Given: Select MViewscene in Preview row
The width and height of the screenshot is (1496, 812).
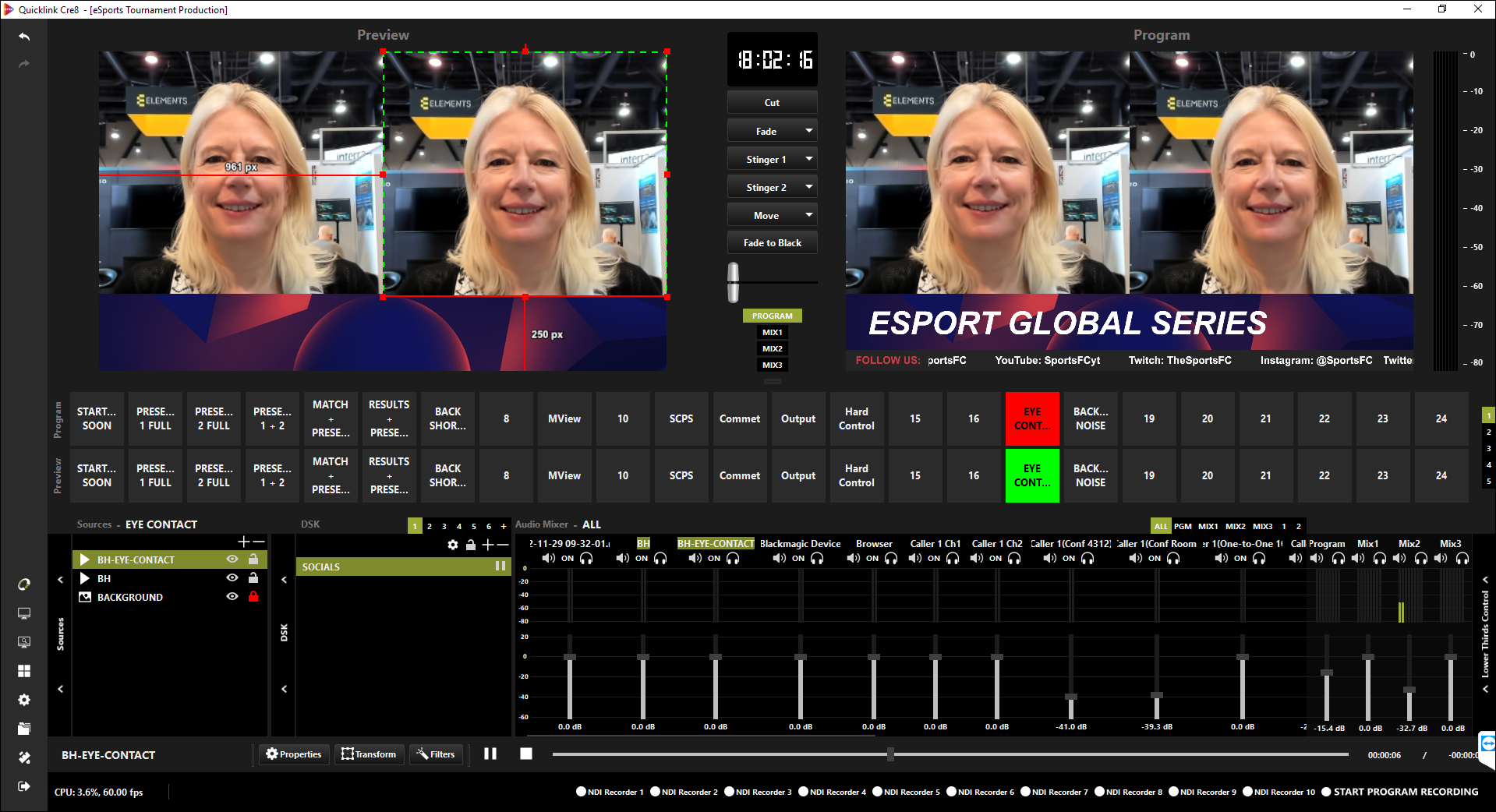Looking at the screenshot, I should 564,475.
